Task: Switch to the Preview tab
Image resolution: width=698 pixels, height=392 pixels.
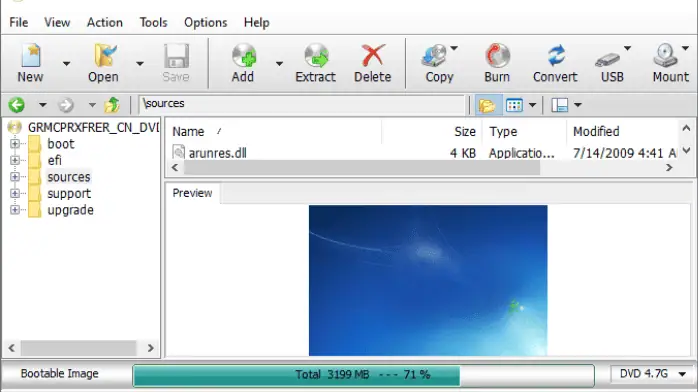Action: (x=192, y=193)
